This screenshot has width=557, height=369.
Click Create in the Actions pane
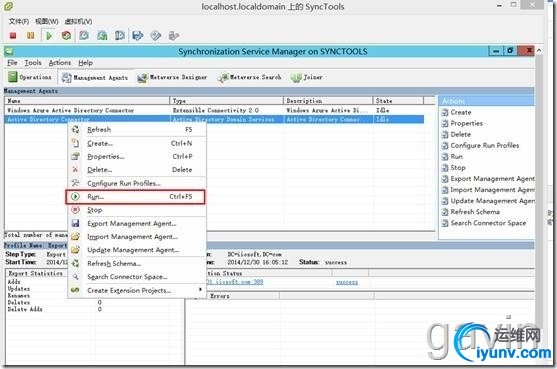pyautogui.click(x=461, y=112)
